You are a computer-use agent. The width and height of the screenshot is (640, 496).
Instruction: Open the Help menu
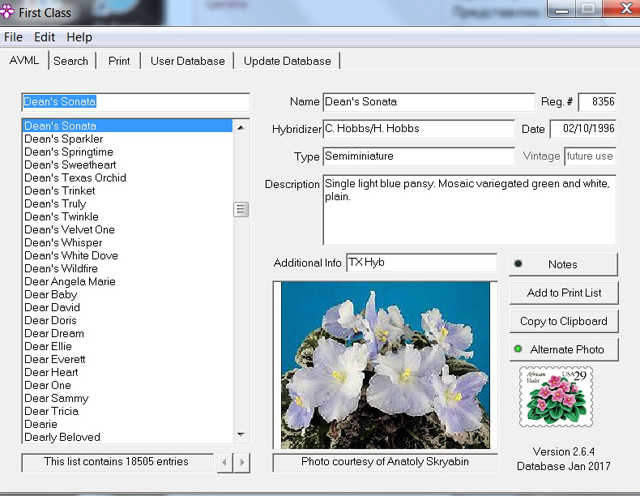click(79, 37)
